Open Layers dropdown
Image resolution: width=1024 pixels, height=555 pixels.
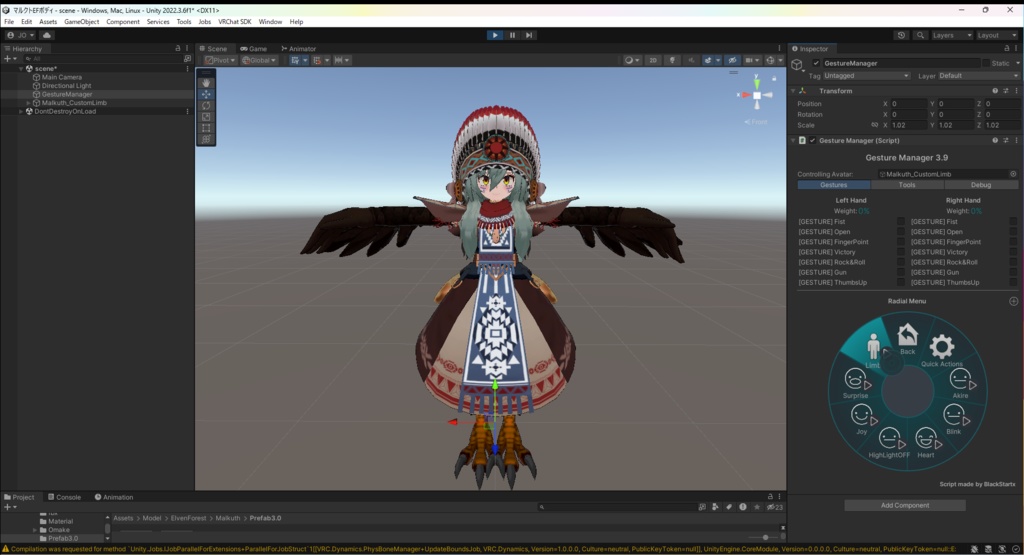pos(952,35)
